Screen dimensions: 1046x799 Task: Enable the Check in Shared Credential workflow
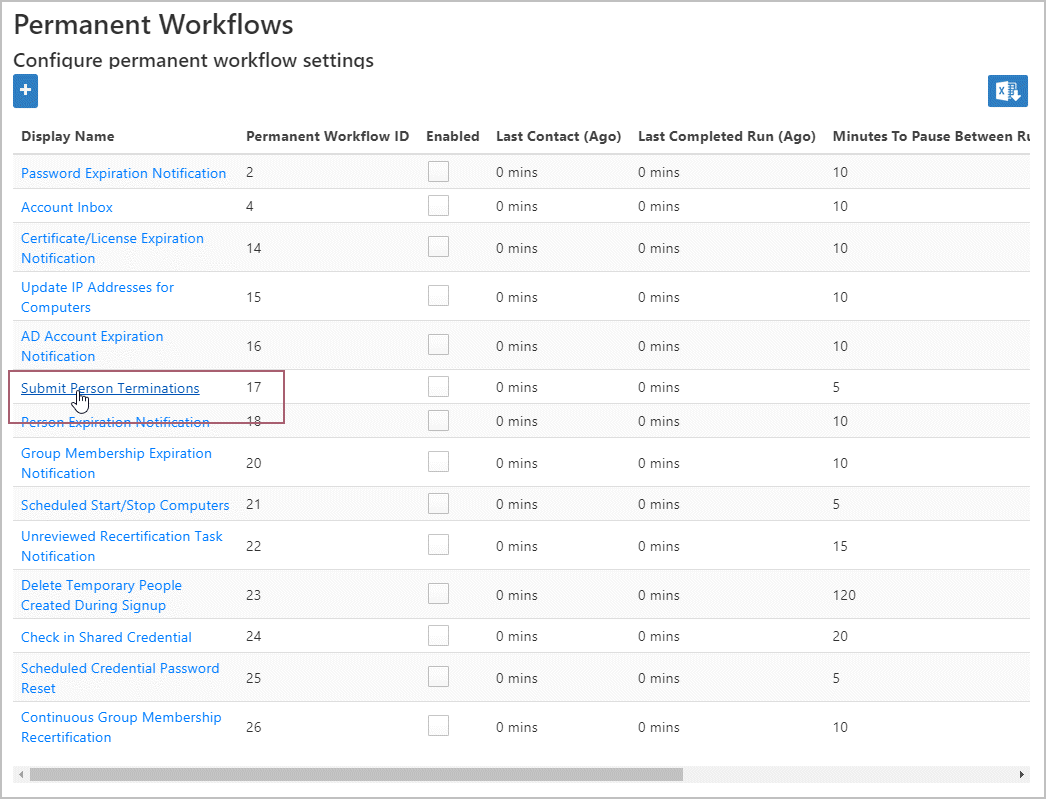pos(438,636)
